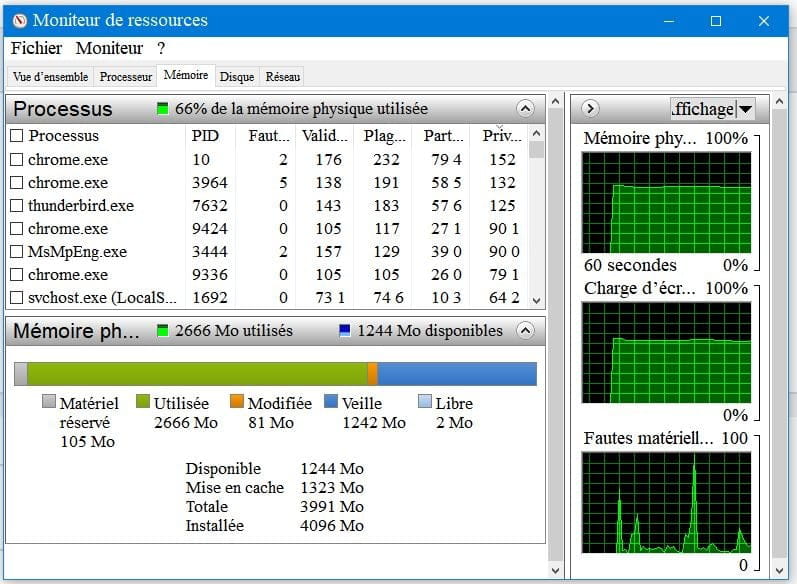Click the right panel collapse arrow
Image resolution: width=797 pixels, height=584 pixels.
[590, 109]
